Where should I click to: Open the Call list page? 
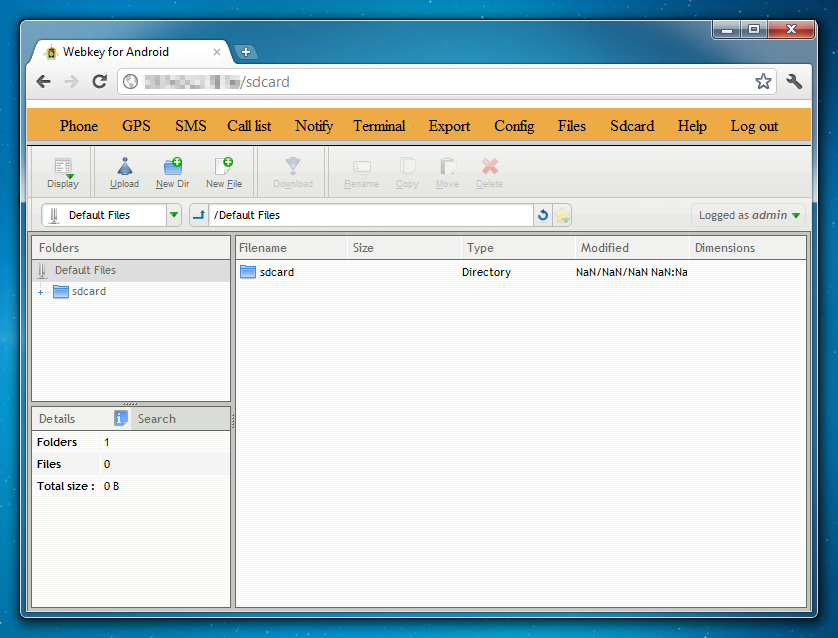(x=249, y=126)
